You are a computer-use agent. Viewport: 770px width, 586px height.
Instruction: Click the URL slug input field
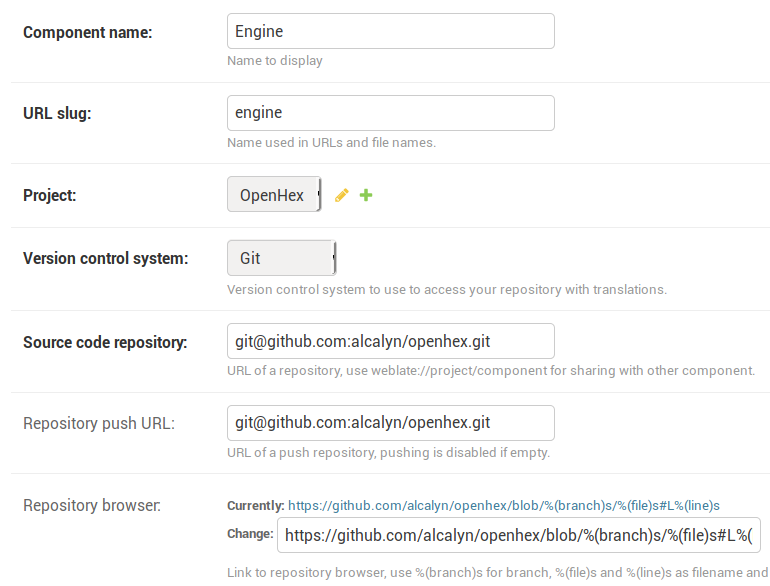click(391, 113)
